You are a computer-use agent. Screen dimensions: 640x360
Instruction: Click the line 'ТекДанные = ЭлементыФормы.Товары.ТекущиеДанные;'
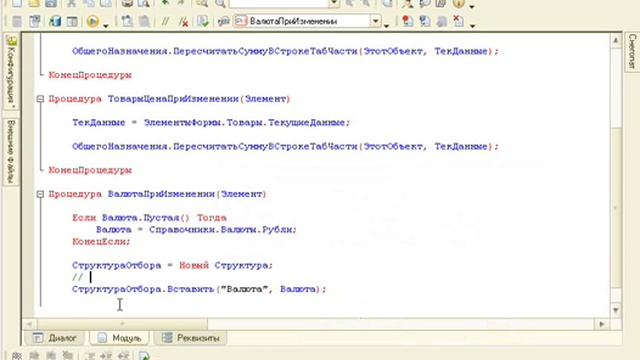tap(211, 122)
